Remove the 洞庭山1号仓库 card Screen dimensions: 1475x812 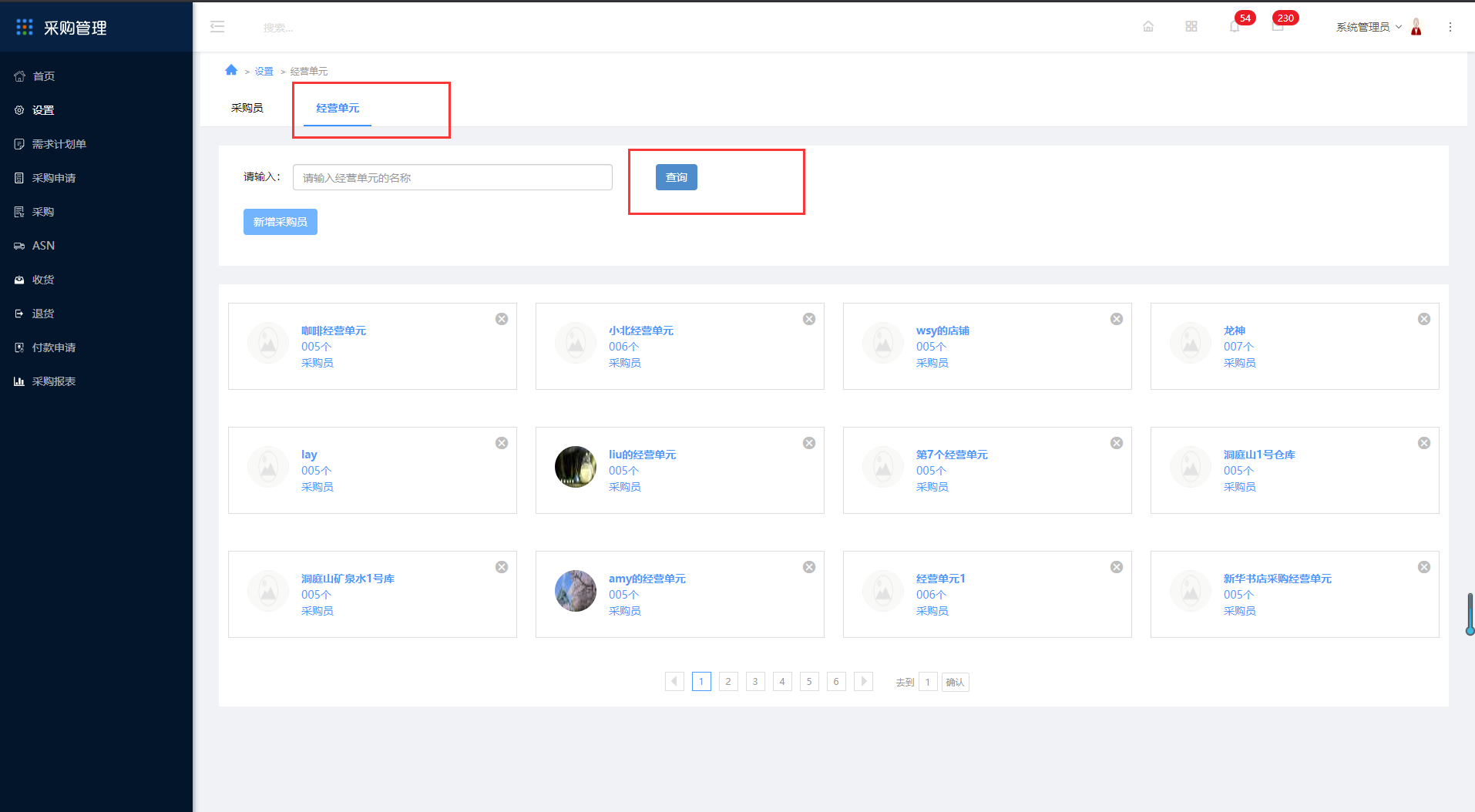tap(1424, 443)
